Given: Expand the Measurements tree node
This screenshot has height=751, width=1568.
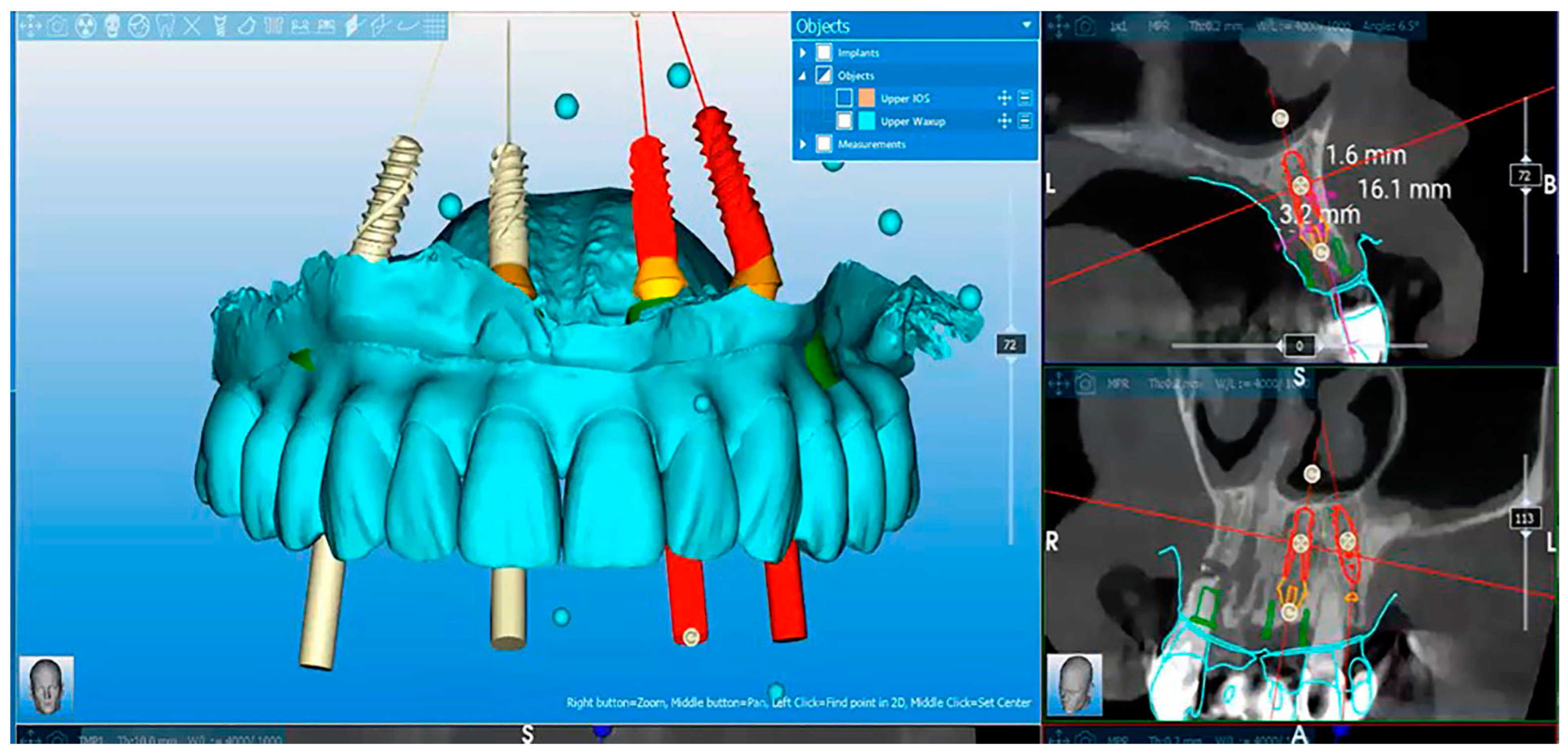Looking at the screenshot, I should pos(803,144).
